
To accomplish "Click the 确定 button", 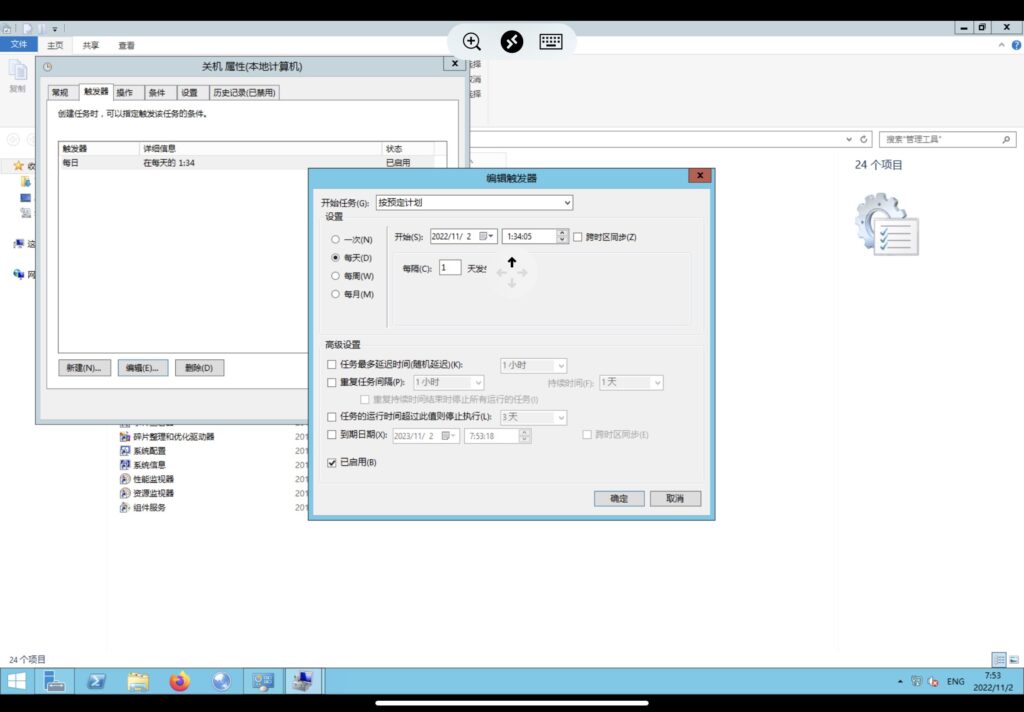I will click(x=619, y=498).
